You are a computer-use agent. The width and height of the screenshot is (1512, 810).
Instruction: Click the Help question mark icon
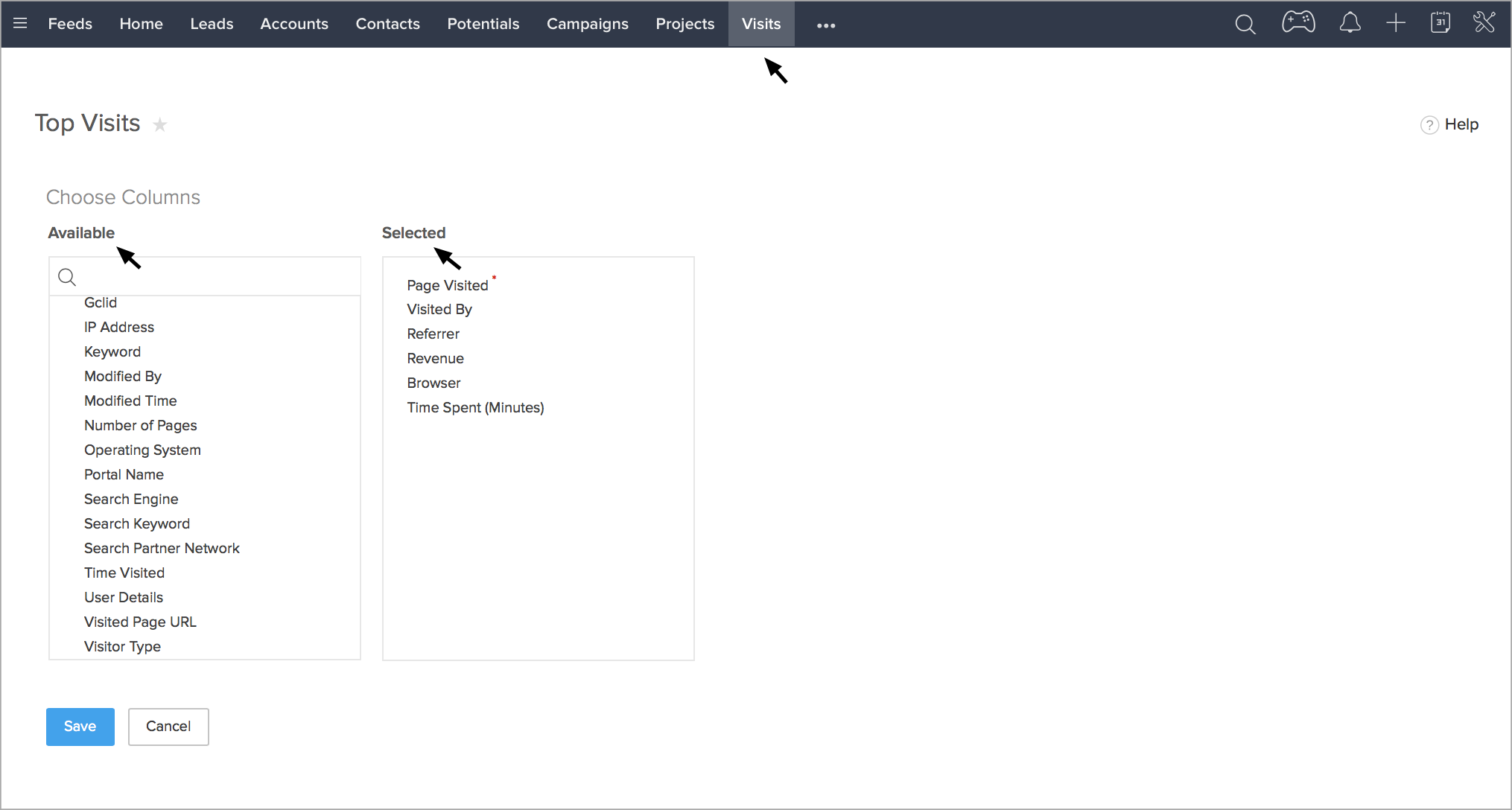click(1429, 125)
